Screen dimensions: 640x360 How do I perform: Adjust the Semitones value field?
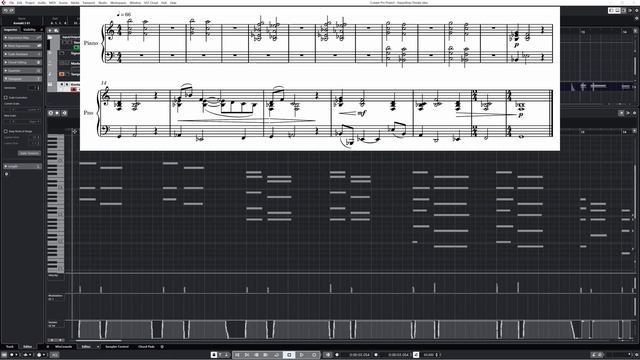[x=34, y=88]
